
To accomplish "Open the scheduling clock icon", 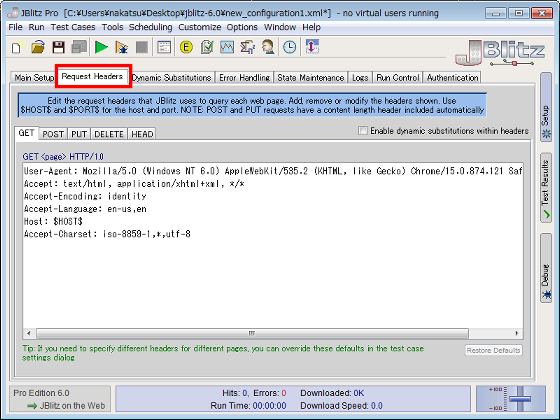I will click(x=289, y=47).
